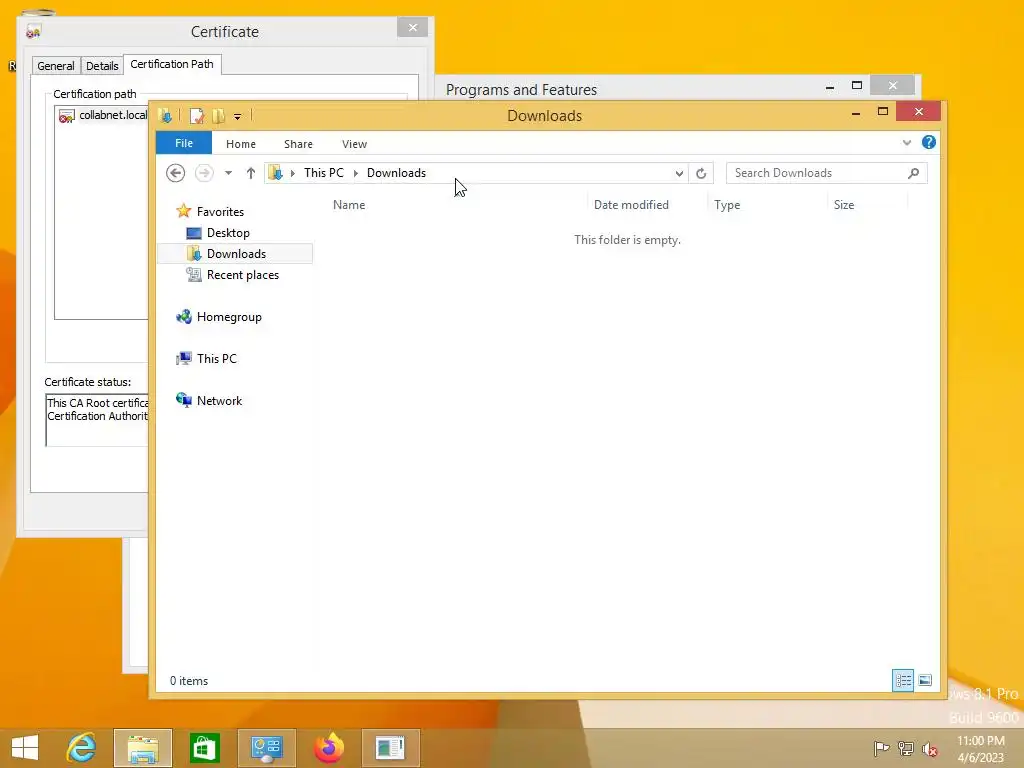Open Action Center flag tray icon

[881, 748]
